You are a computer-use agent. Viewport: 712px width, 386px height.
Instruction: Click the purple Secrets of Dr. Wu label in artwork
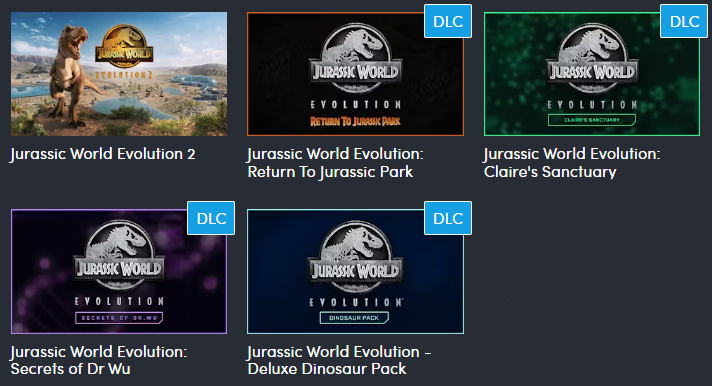[119, 318]
